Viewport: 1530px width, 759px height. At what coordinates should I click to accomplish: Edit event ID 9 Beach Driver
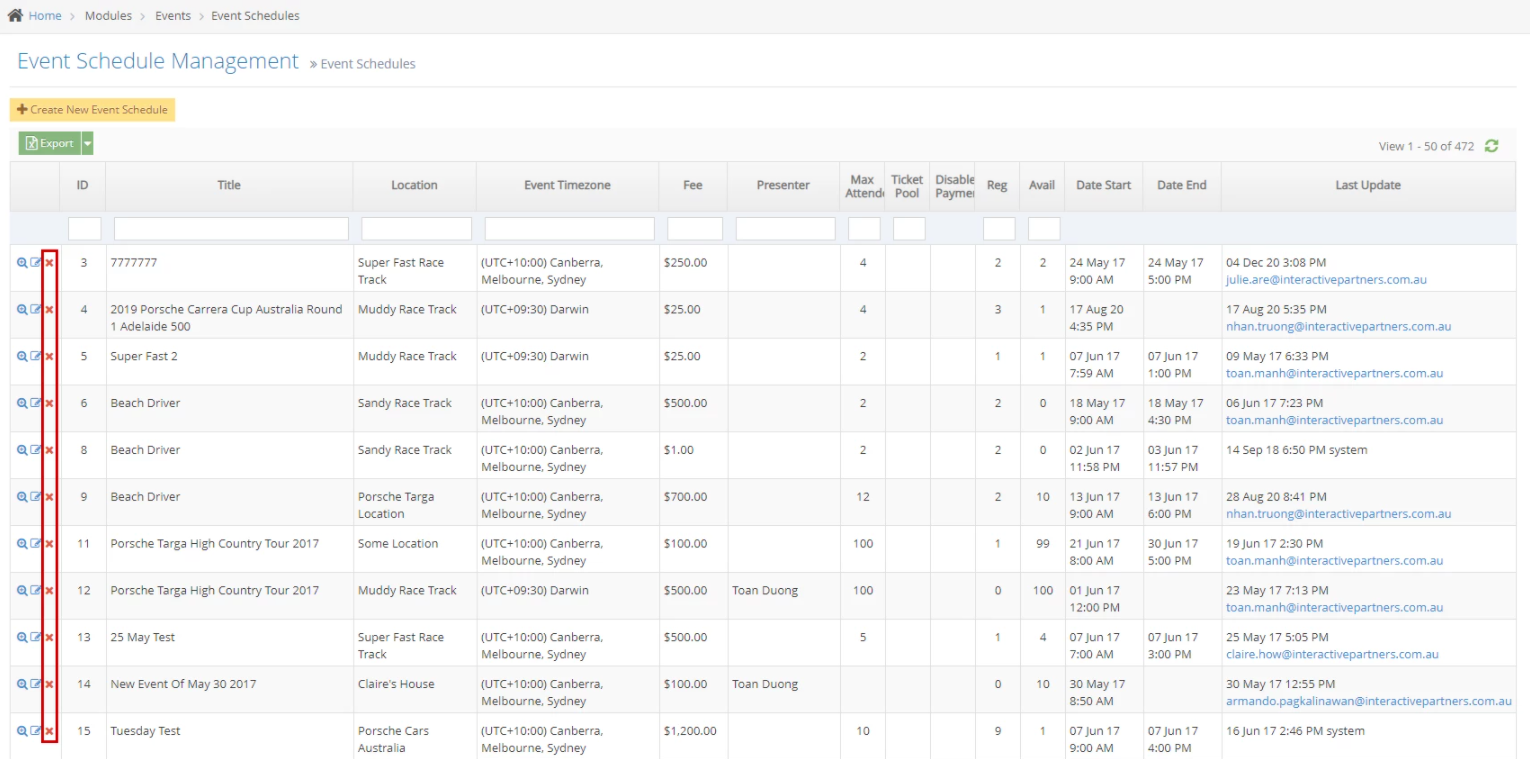(x=36, y=497)
